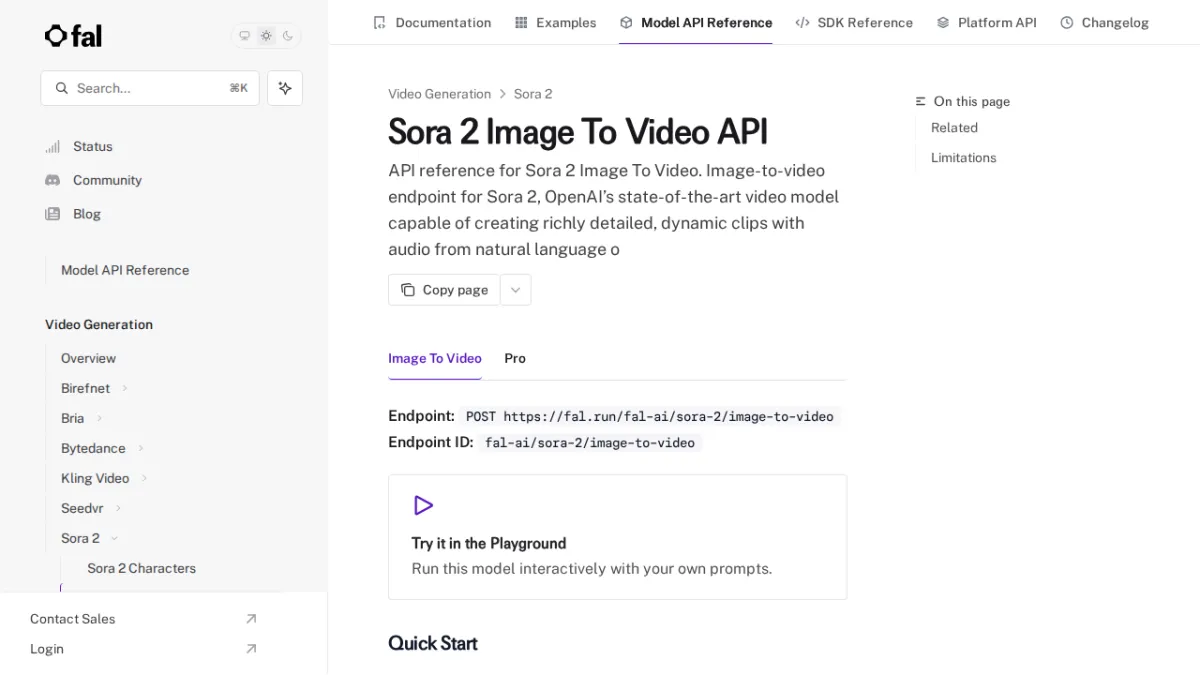Screen dimensions: 1200x675
Task: Switch to system theme mode
Action: click(244, 36)
